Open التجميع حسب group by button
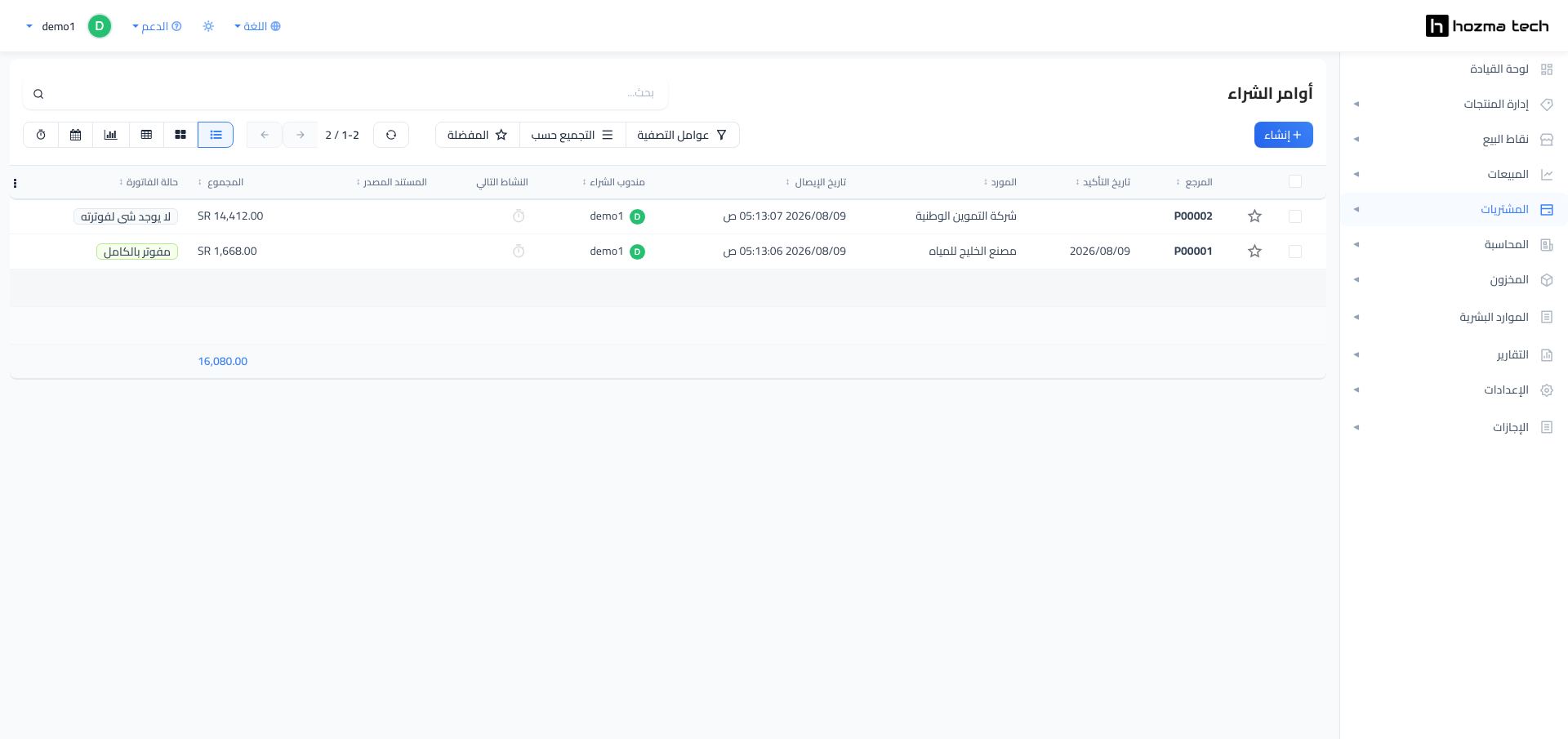The width and height of the screenshot is (1568, 739). pyautogui.click(x=572, y=135)
